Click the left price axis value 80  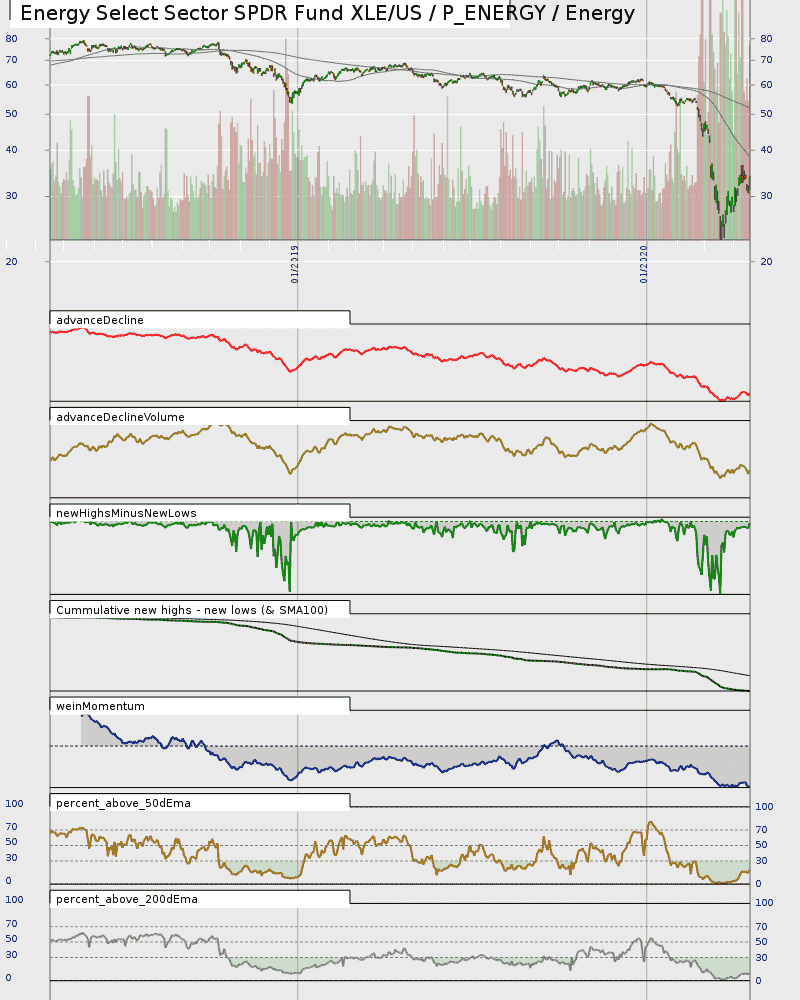[x=11, y=39]
